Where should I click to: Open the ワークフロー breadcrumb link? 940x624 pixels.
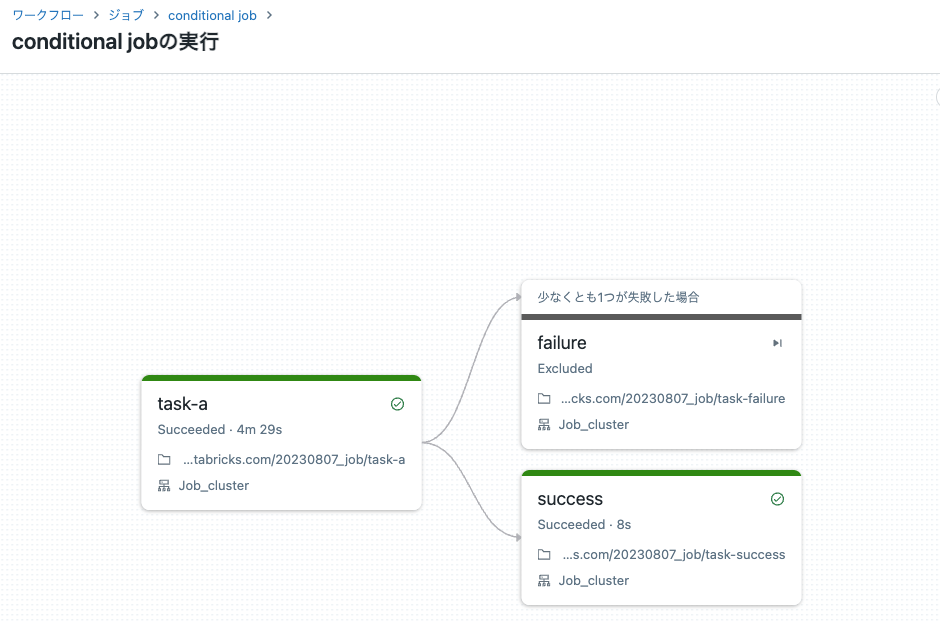pos(48,16)
